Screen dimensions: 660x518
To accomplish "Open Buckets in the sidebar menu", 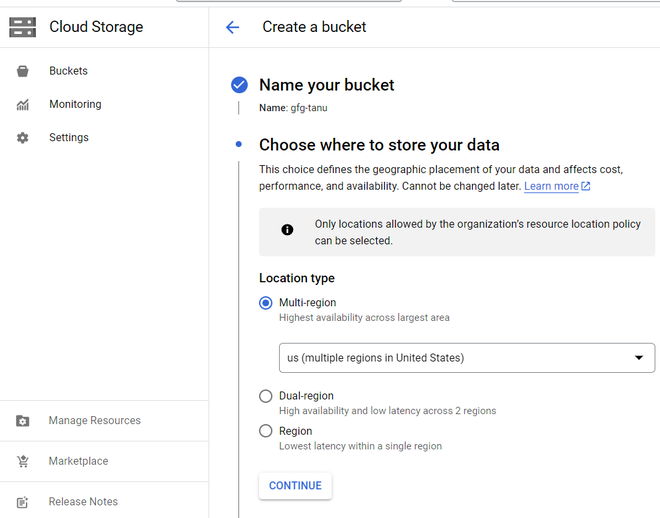I will (68, 71).
